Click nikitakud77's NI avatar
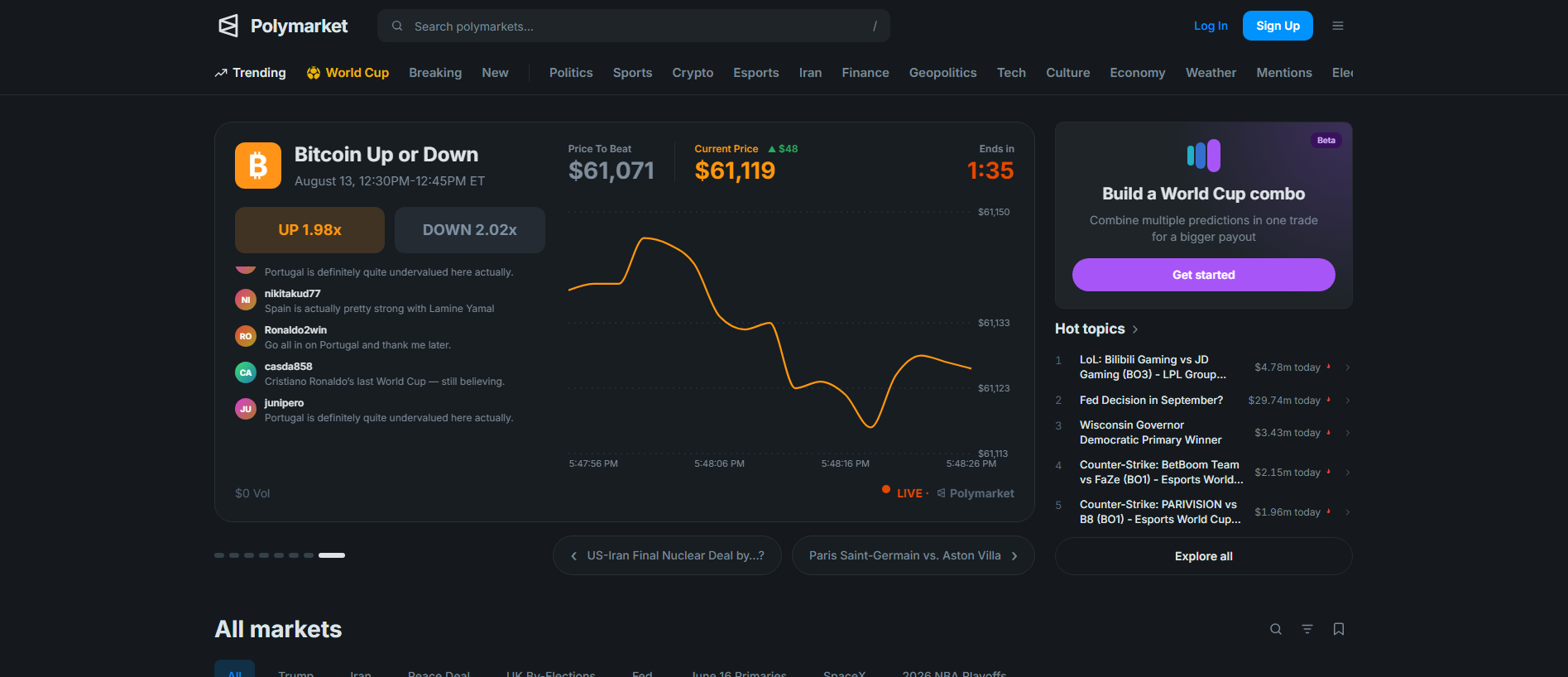 click(x=246, y=300)
